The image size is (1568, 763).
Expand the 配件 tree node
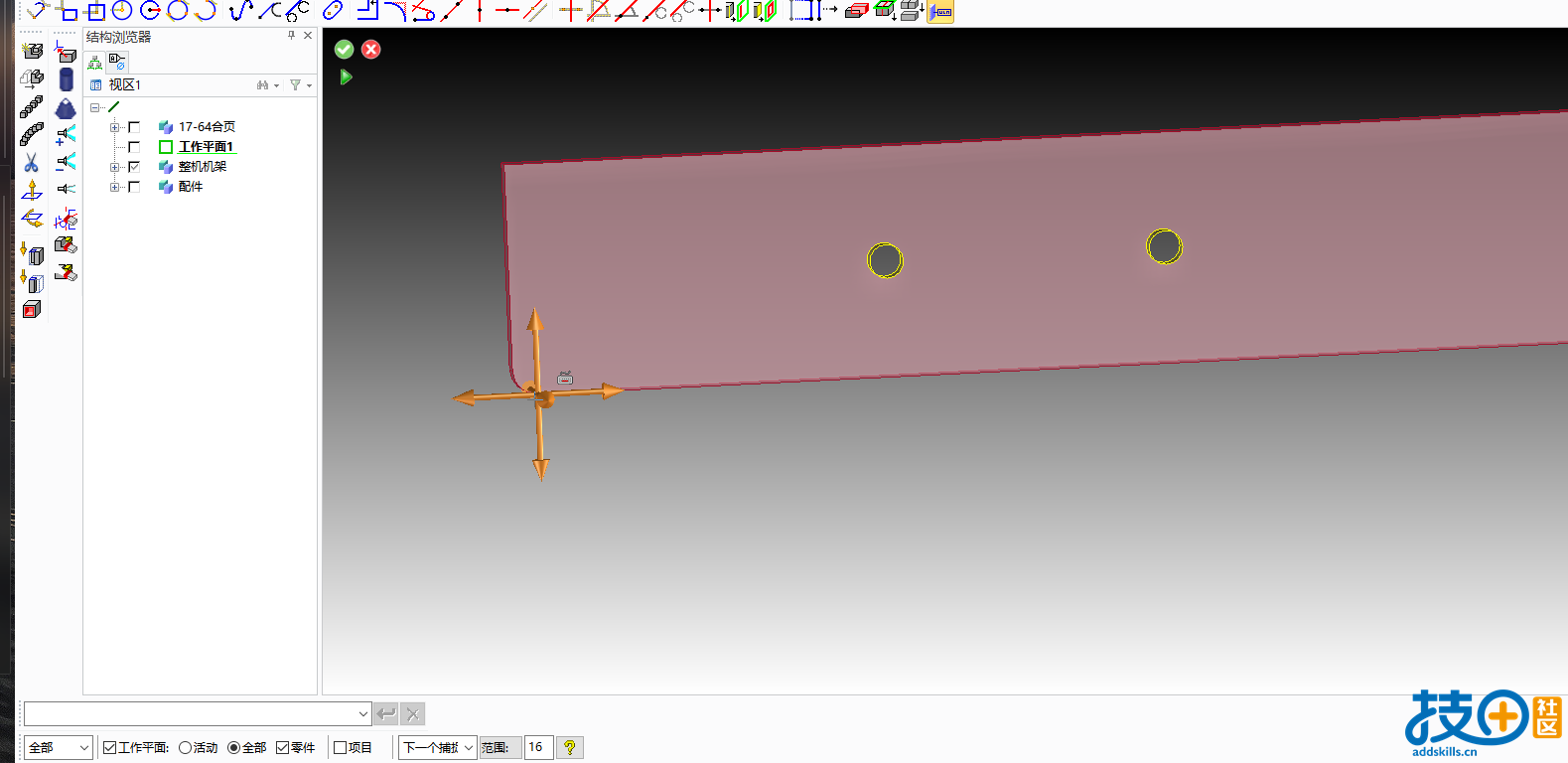[114, 187]
